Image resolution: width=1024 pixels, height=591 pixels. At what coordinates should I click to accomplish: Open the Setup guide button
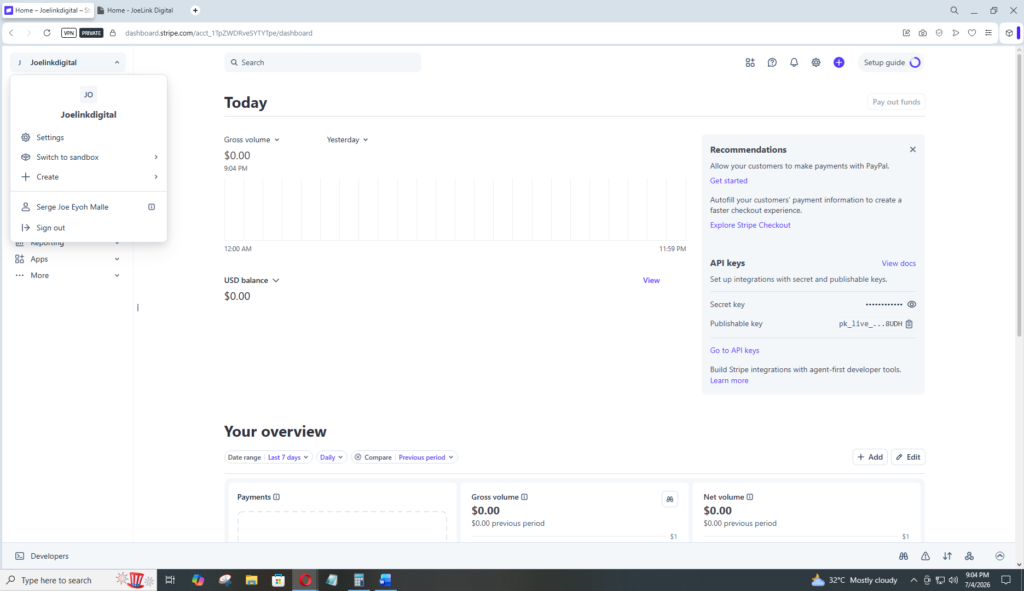[891, 63]
